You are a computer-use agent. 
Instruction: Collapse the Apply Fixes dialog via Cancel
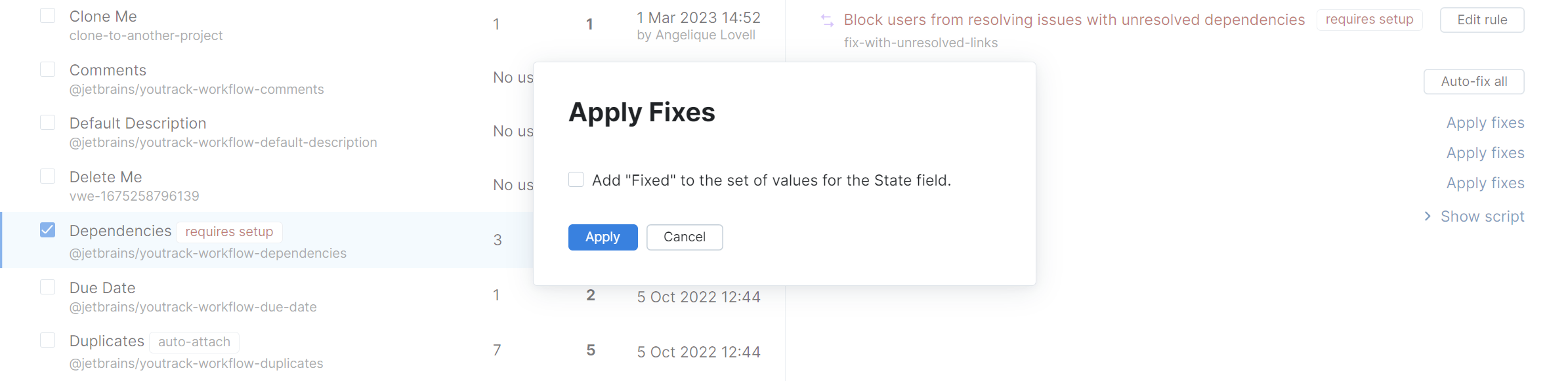pos(684,237)
